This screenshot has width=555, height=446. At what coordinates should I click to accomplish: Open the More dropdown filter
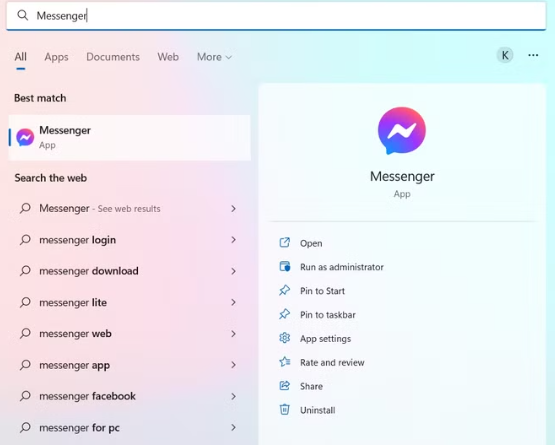214,57
